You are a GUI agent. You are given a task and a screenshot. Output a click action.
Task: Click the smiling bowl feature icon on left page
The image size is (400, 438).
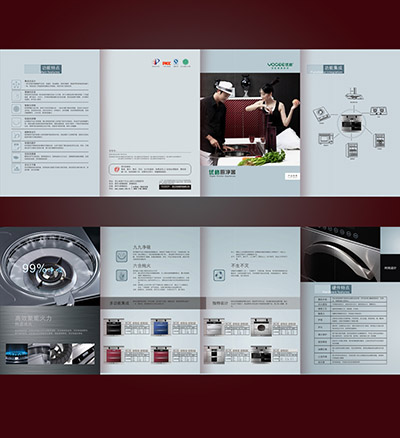click(16, 122)
